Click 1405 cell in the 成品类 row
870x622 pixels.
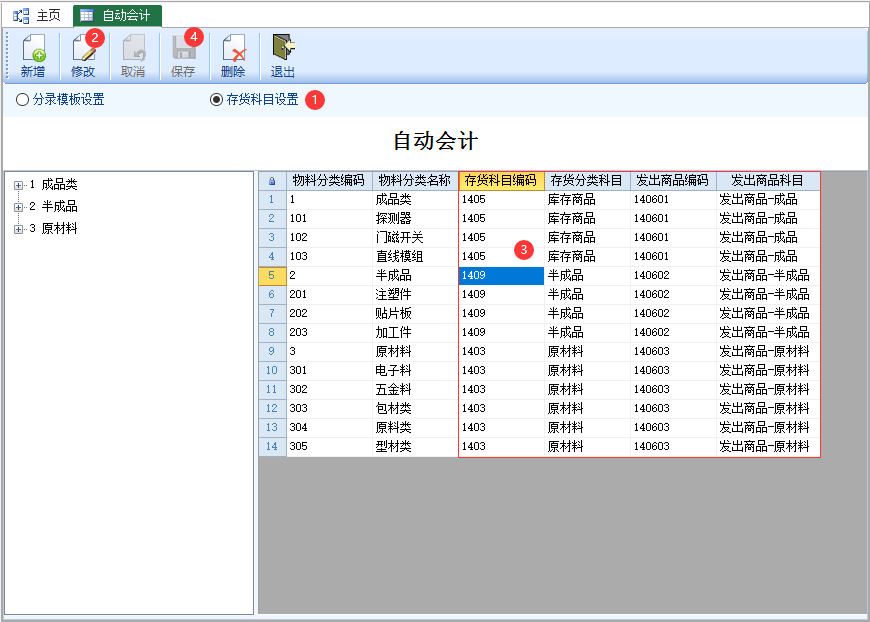point(501,200)
